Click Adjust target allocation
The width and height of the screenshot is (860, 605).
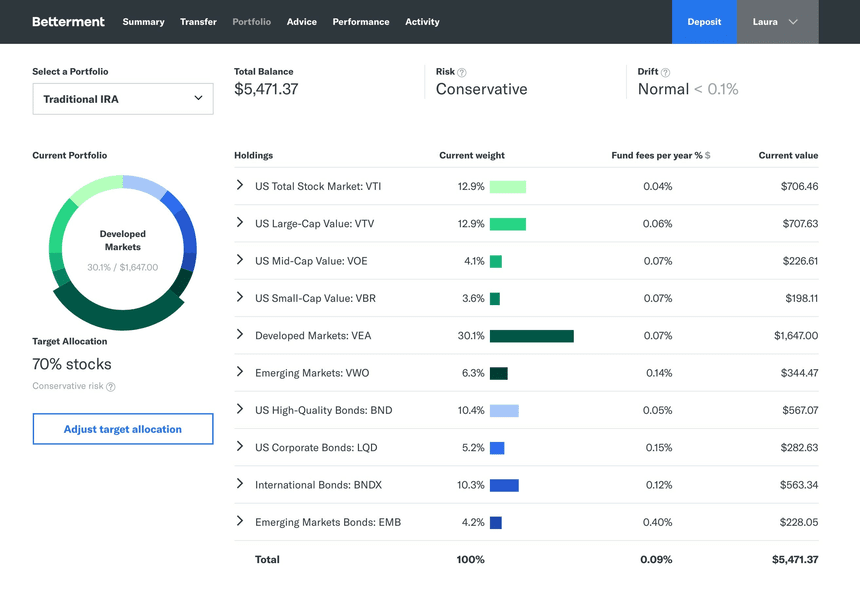[123, 429]
